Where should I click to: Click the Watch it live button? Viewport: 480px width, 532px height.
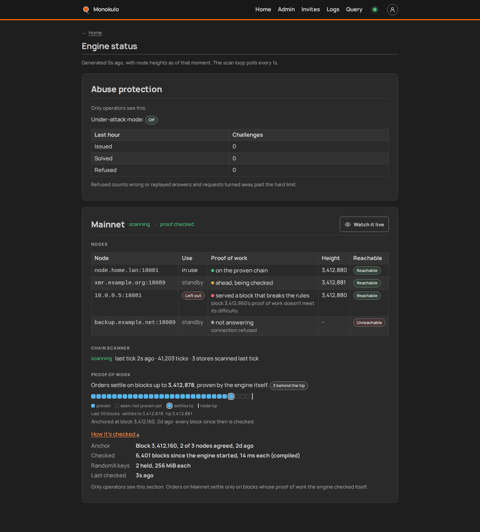(x=364, y=224)
